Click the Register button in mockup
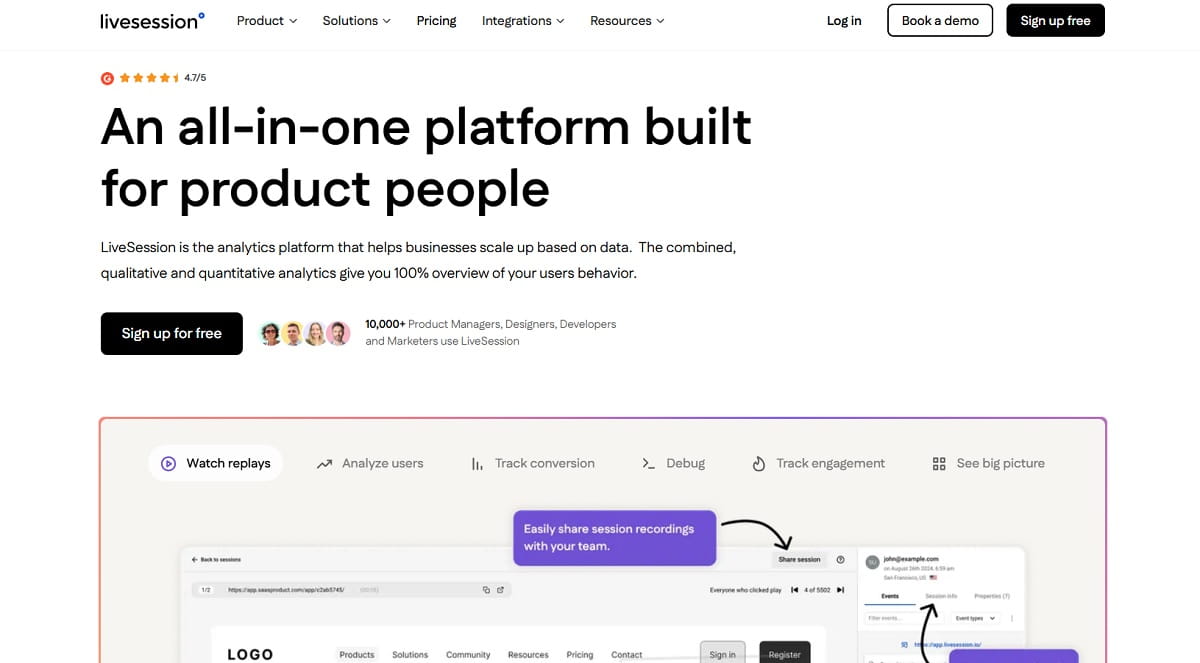 [785, 654]
